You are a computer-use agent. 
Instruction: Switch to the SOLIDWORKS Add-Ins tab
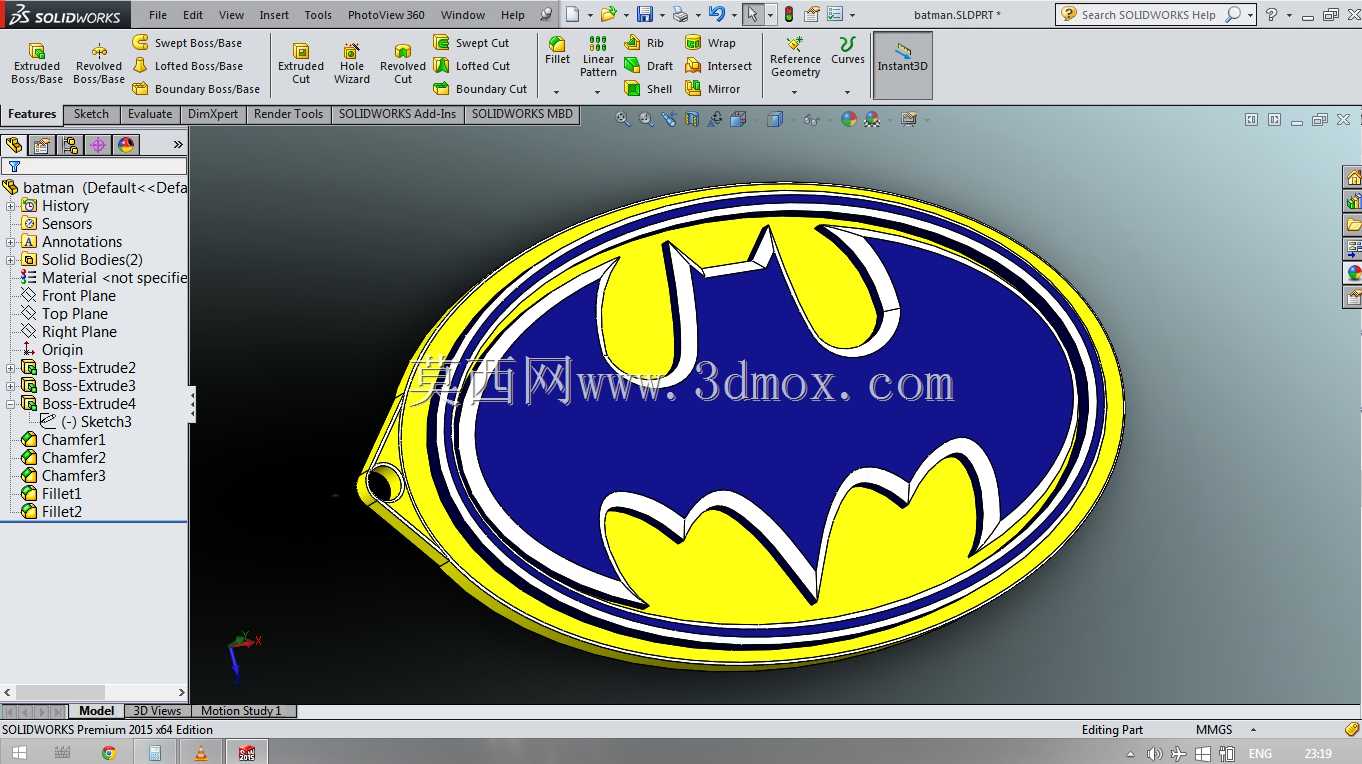[x=397, y=114]
